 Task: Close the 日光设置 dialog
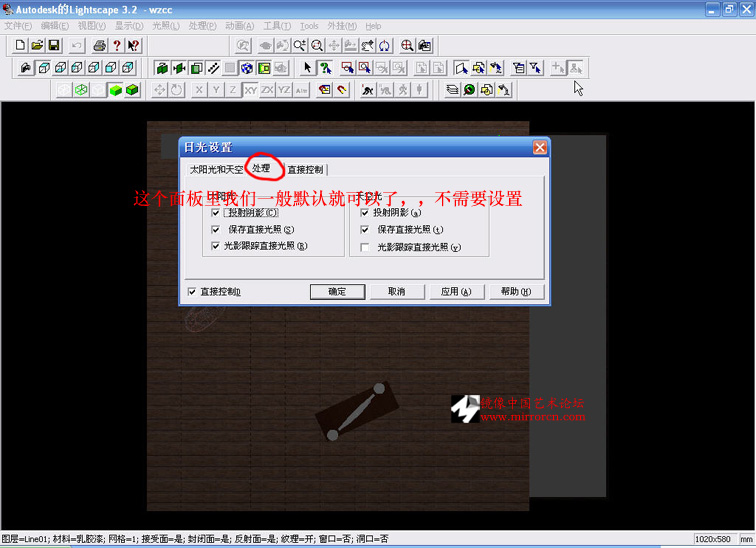[540, 147]
